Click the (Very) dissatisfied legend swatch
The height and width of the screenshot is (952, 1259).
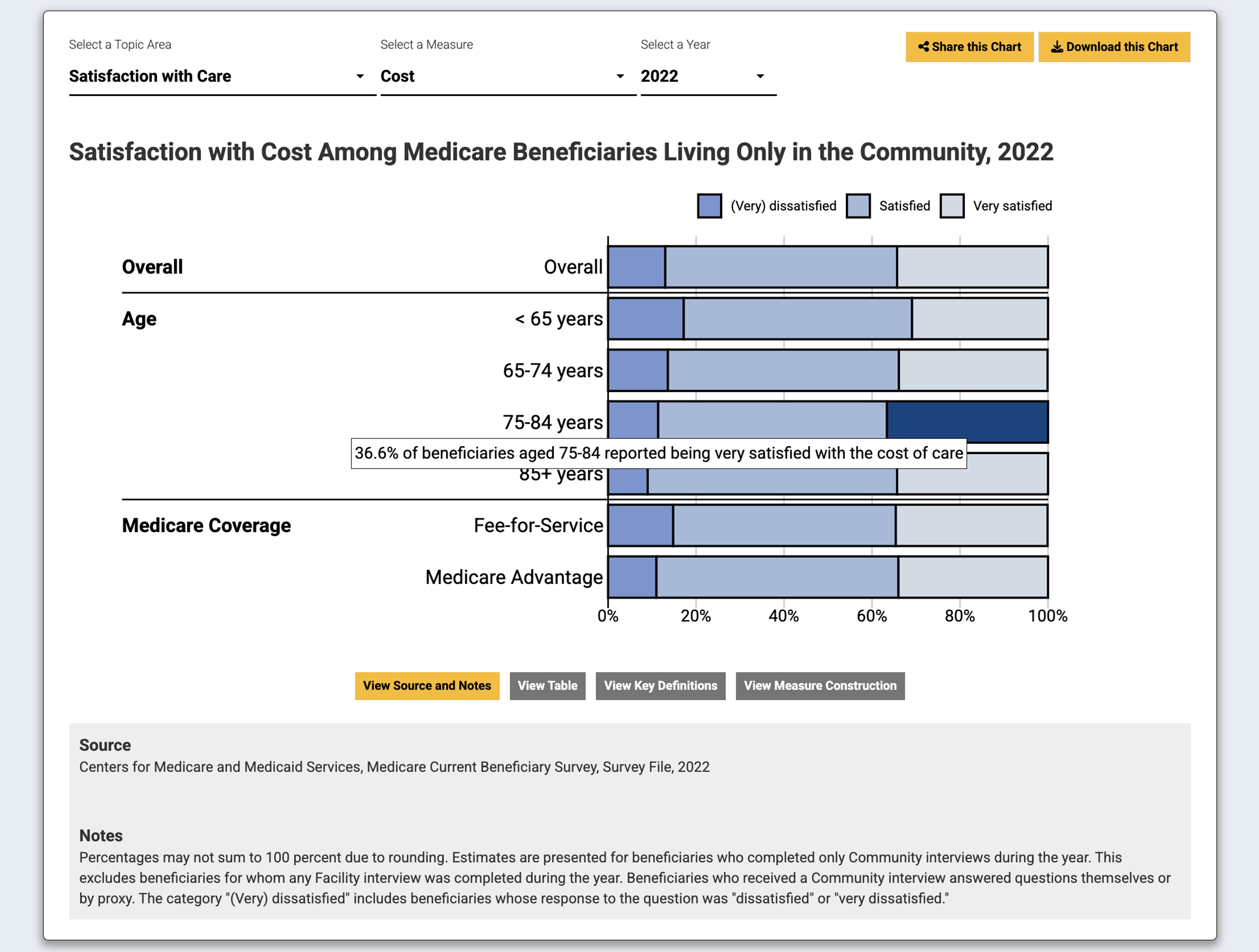[709, 205]
